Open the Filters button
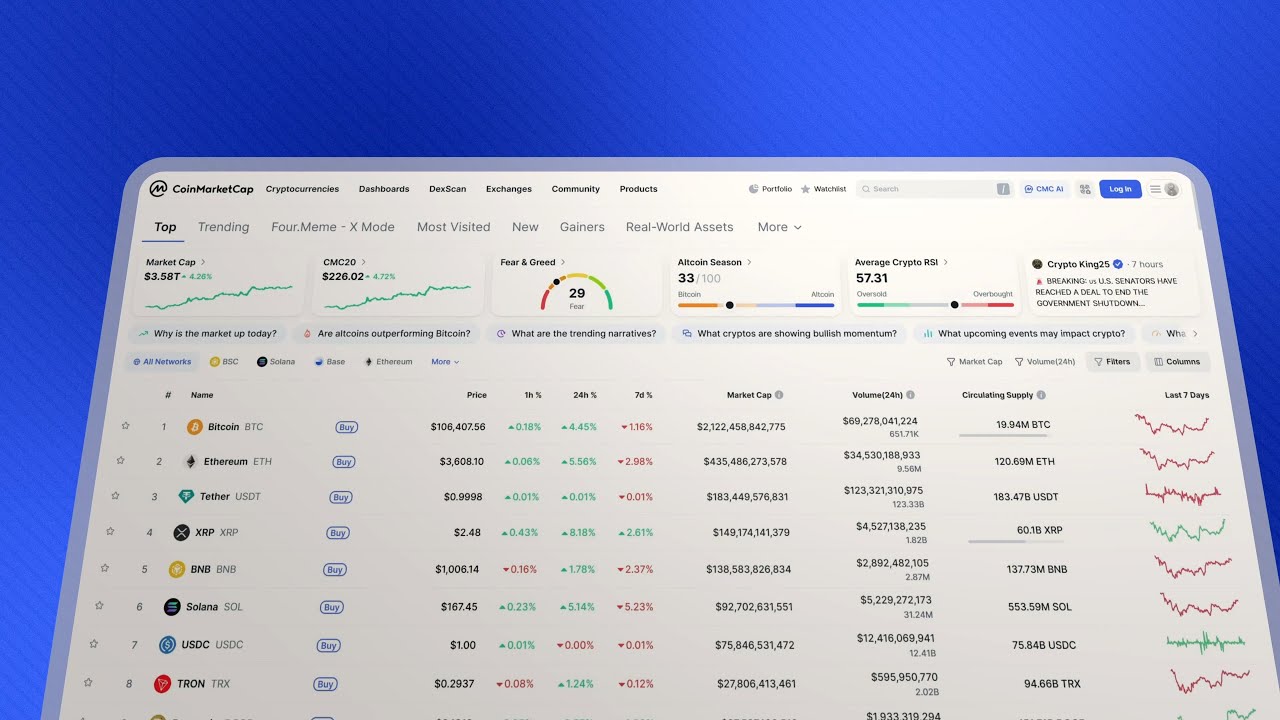 pyautogui.click(x=1112, y=362)
